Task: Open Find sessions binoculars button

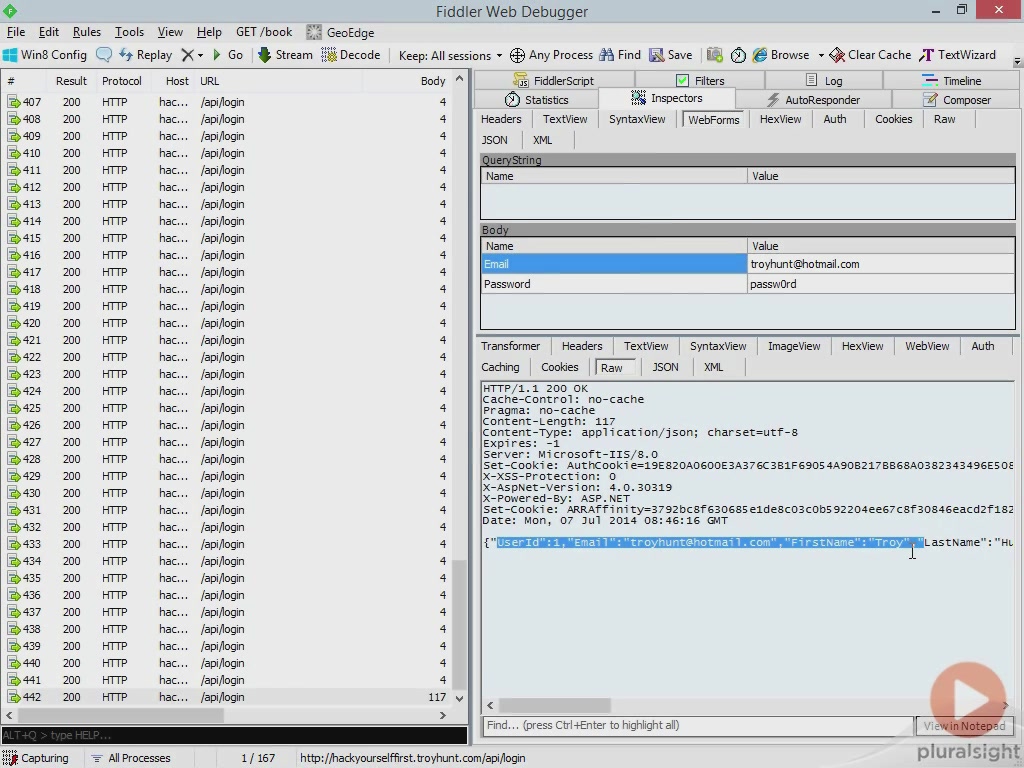Action: (x=620, y=55)
